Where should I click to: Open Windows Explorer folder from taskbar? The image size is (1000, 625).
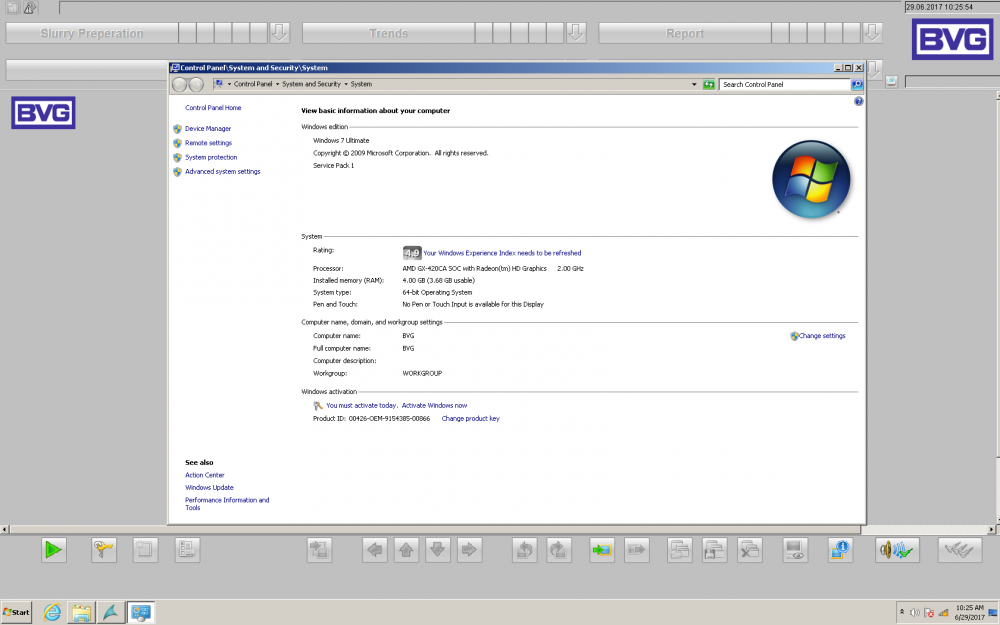pos(82,613)
